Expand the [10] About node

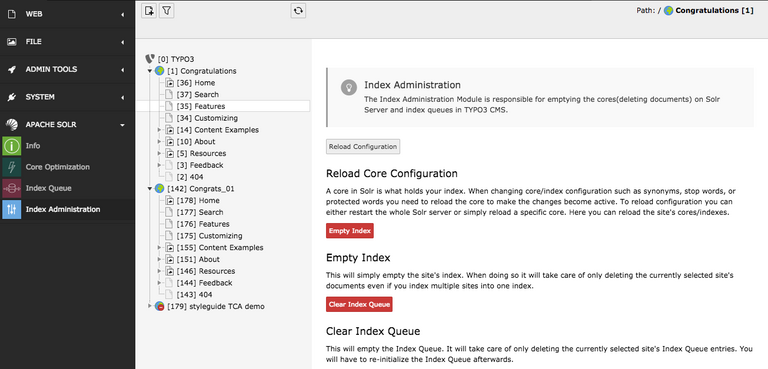coord(159,142)
